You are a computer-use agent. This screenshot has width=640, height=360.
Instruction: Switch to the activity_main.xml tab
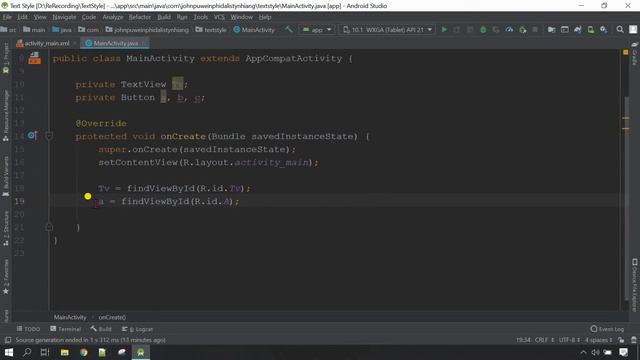[46, 43]
